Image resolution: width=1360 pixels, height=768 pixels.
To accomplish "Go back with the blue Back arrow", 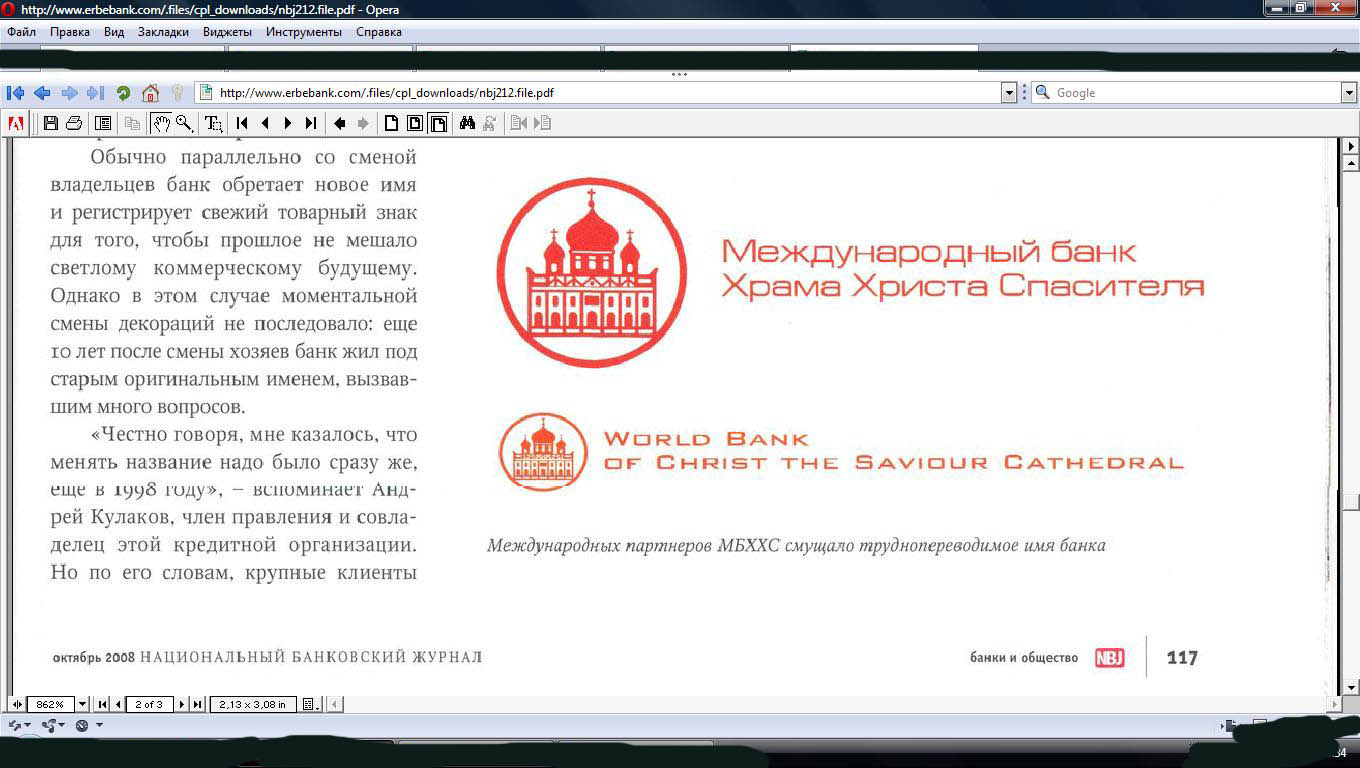I will (x=42, y=93).
